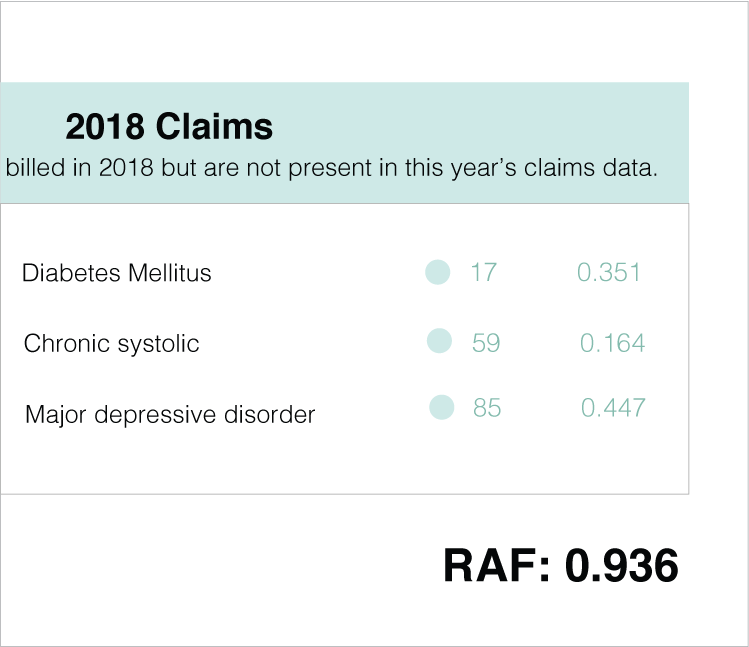Click HCC code 17 for Diabetes Mellitus

(483, 272)
